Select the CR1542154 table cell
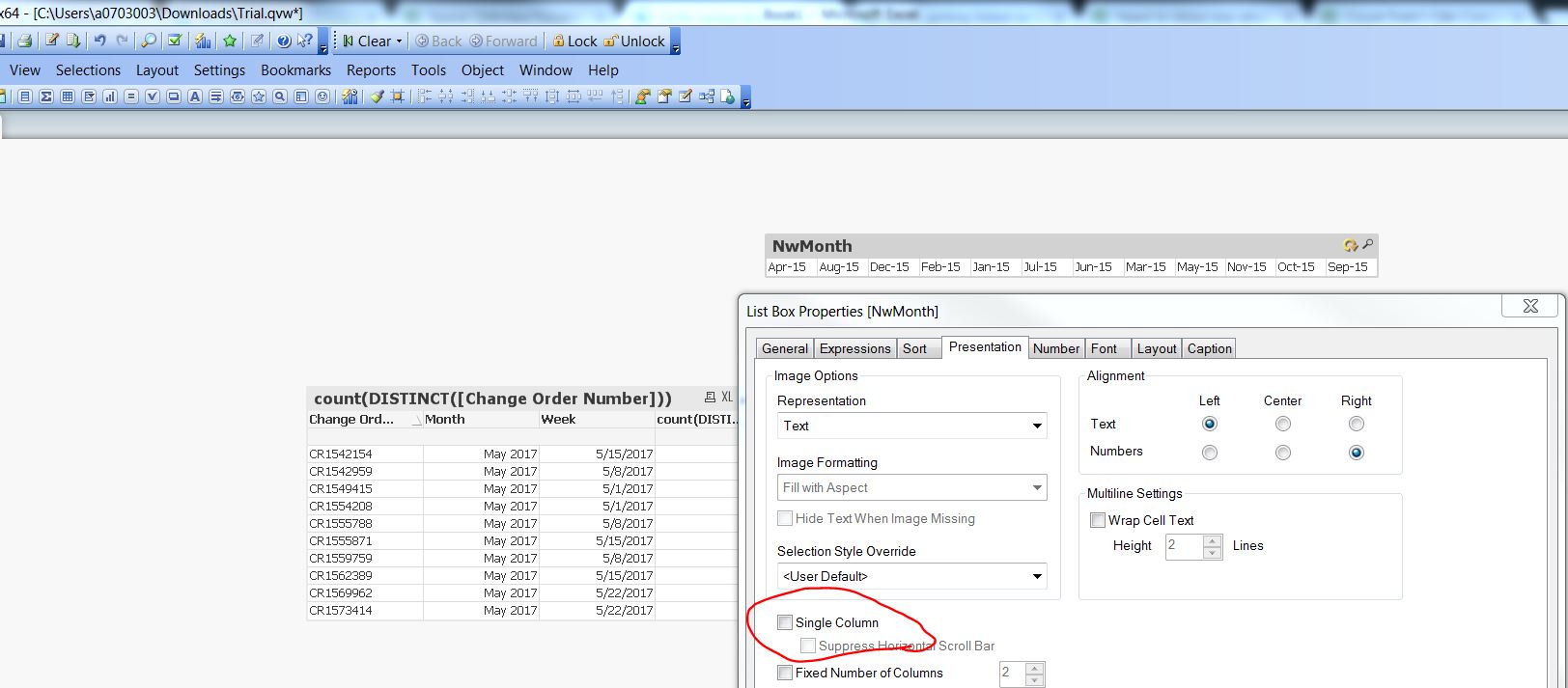Viewport: 1568px width, 688px height. point(364,454)
